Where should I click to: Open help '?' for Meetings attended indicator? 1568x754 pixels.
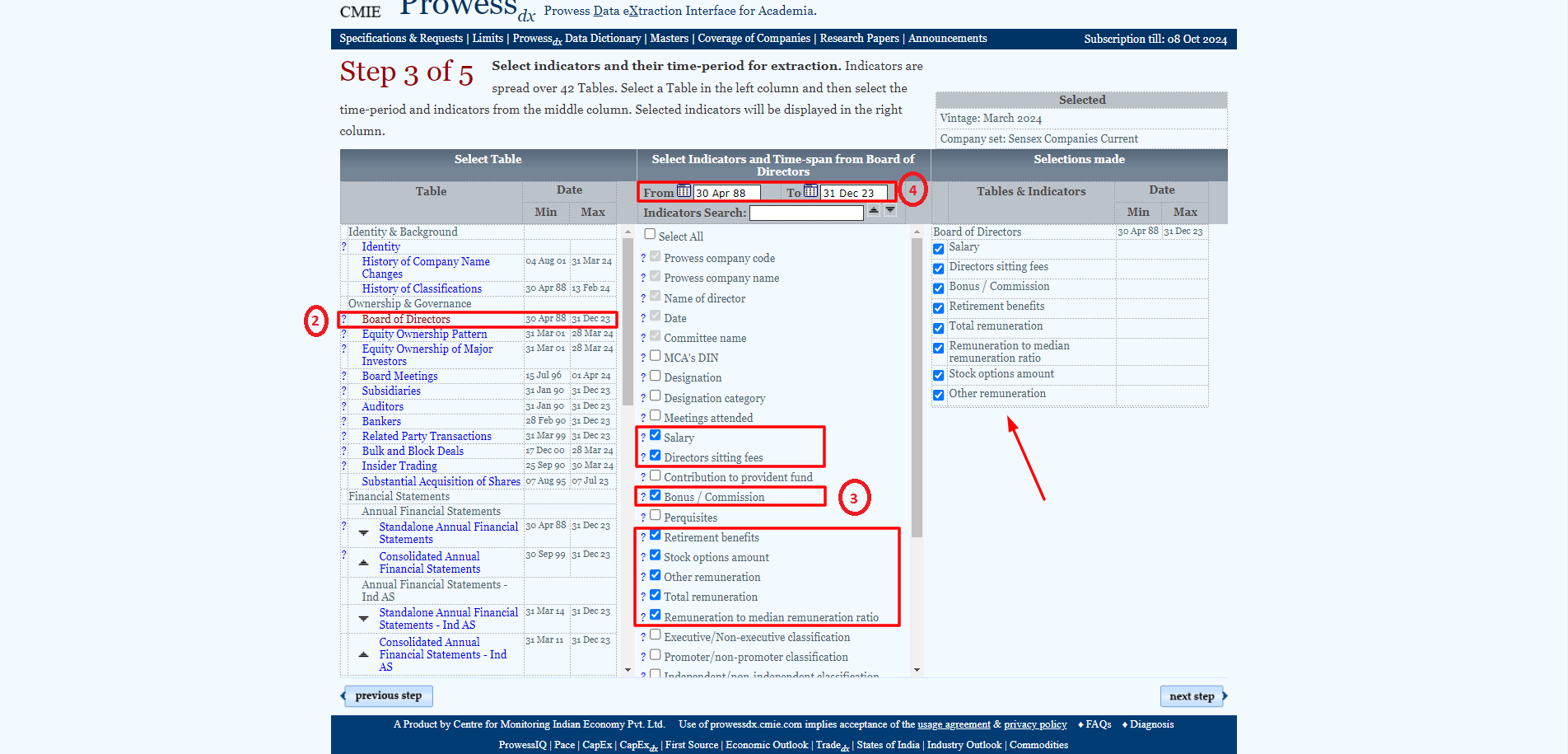tap(643, 419)
